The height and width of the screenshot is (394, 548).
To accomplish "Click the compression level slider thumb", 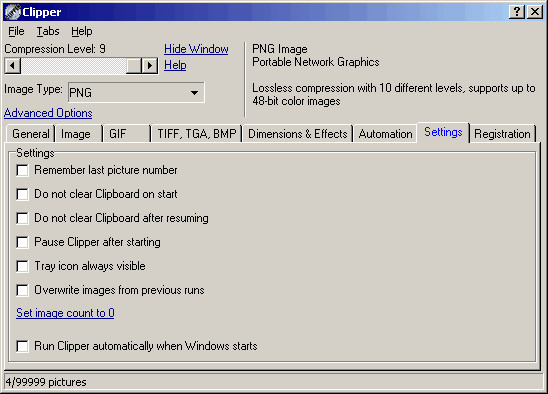I will click(x=134, y=65).
